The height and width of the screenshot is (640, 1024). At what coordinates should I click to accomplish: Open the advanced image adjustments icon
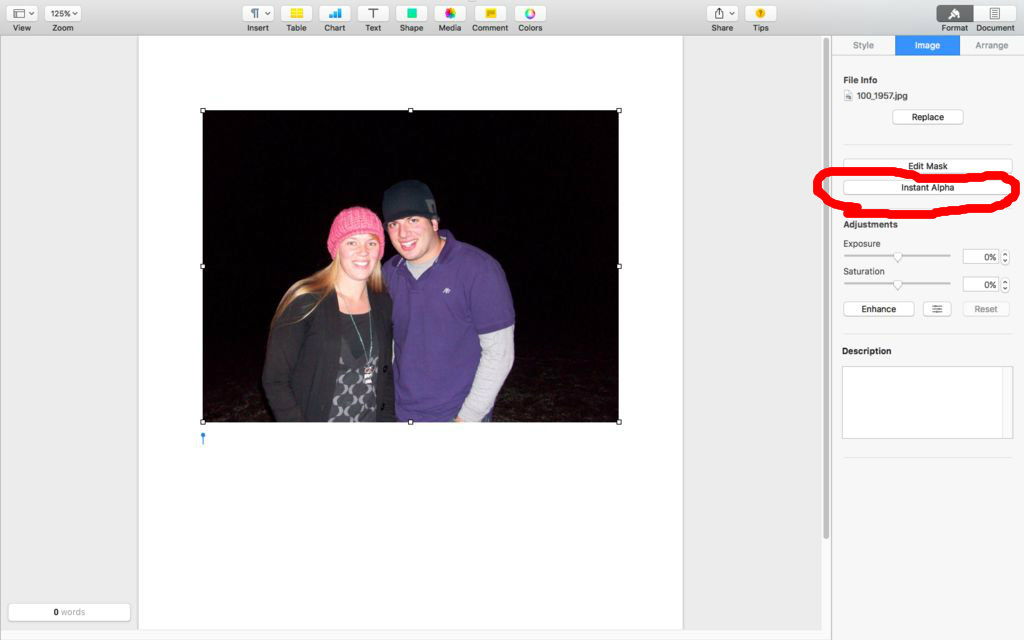936,309
